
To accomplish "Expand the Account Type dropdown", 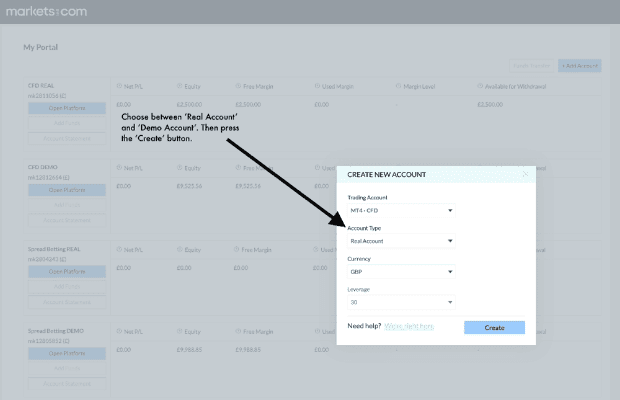I will point(401,241).
